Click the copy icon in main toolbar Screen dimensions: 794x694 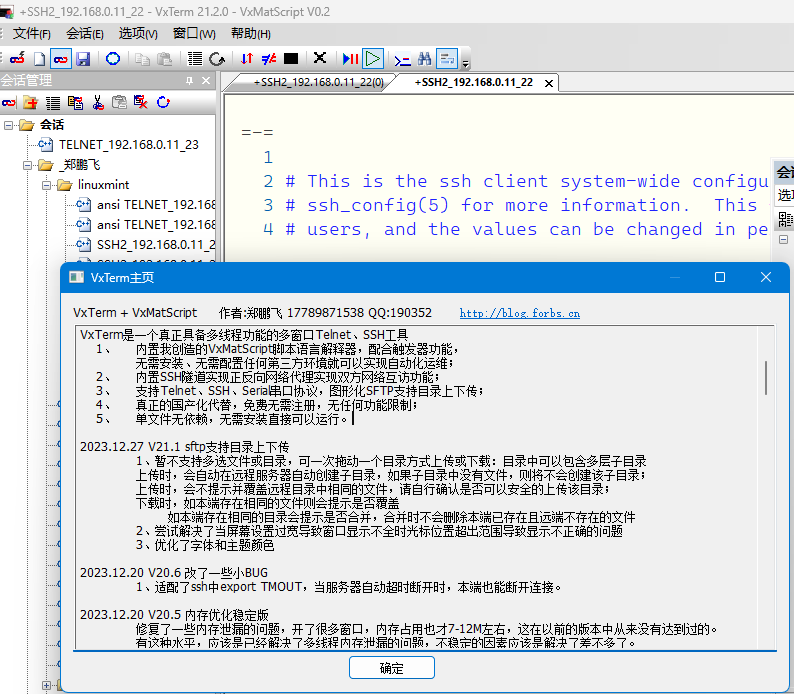(x=142, y=59)
